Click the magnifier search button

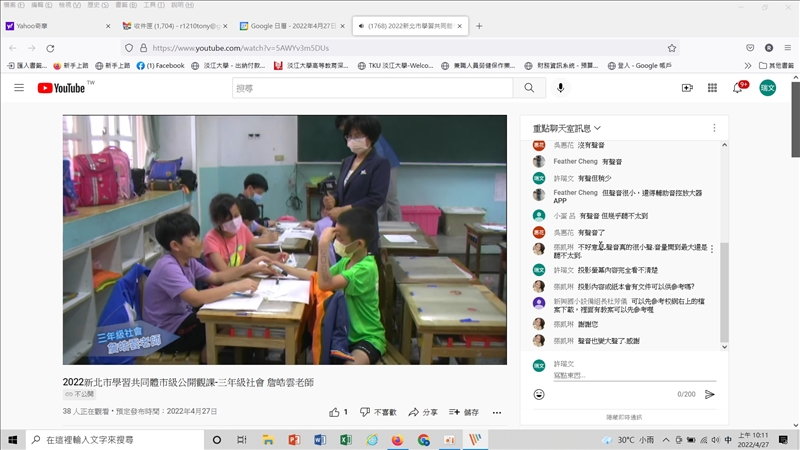tap(528, 88)
